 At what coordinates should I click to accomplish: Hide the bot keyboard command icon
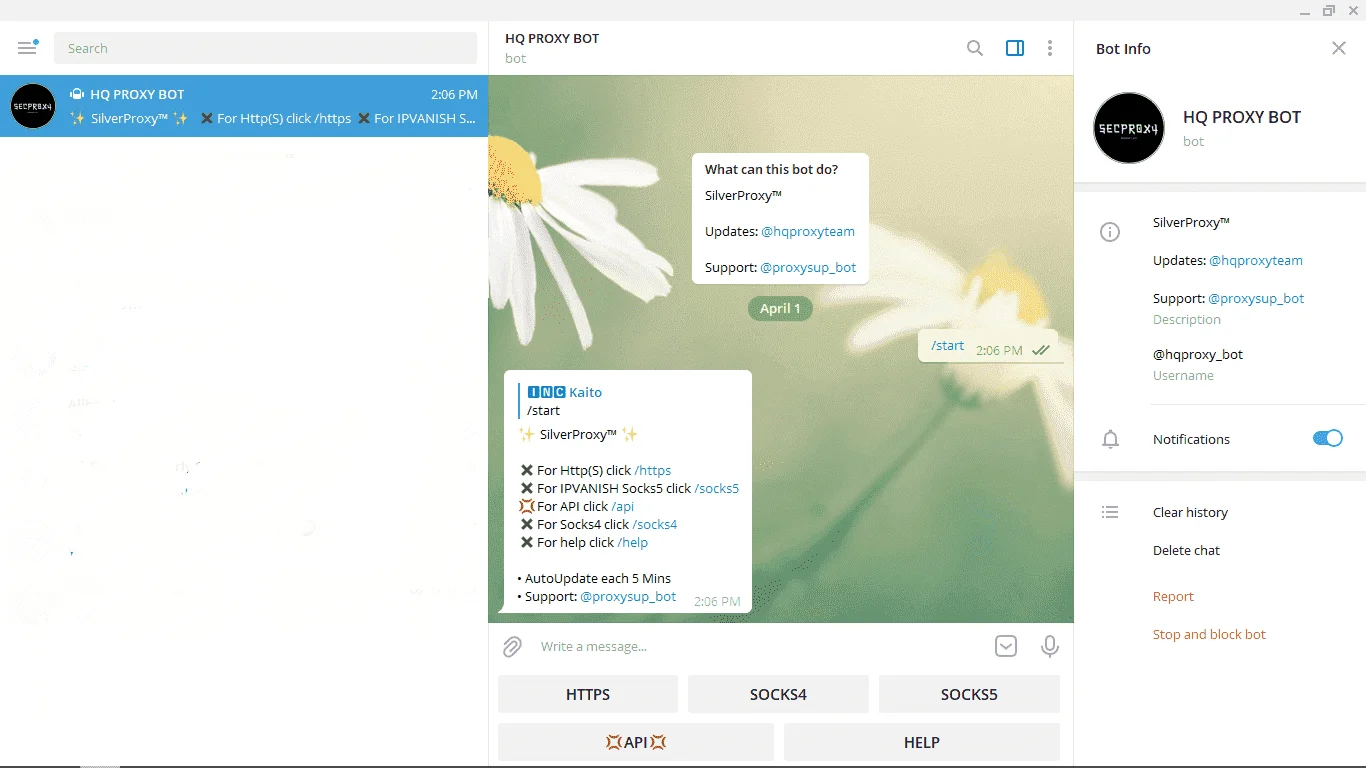tap(1006, 646)
